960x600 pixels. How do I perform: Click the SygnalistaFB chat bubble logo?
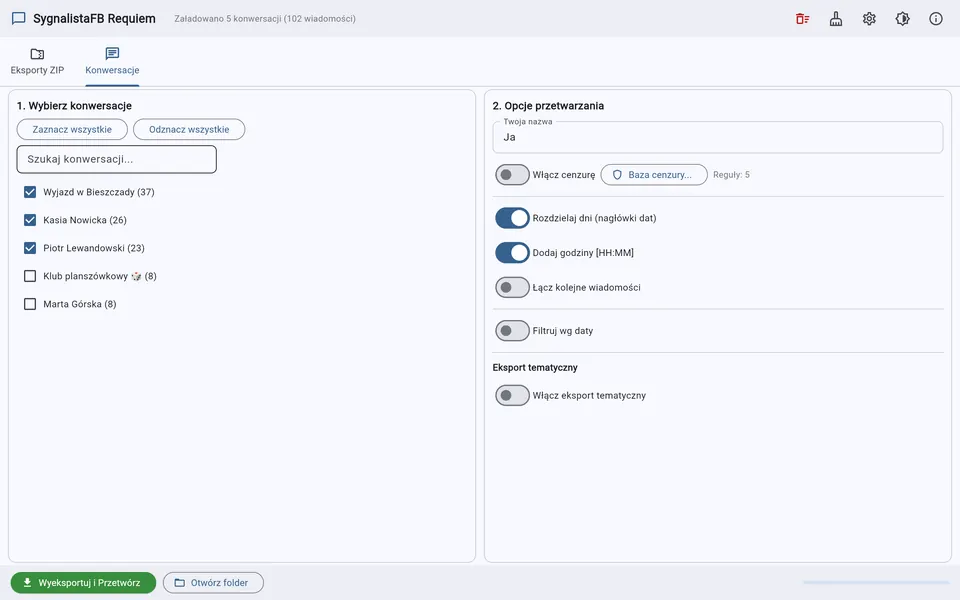point(19,18)
